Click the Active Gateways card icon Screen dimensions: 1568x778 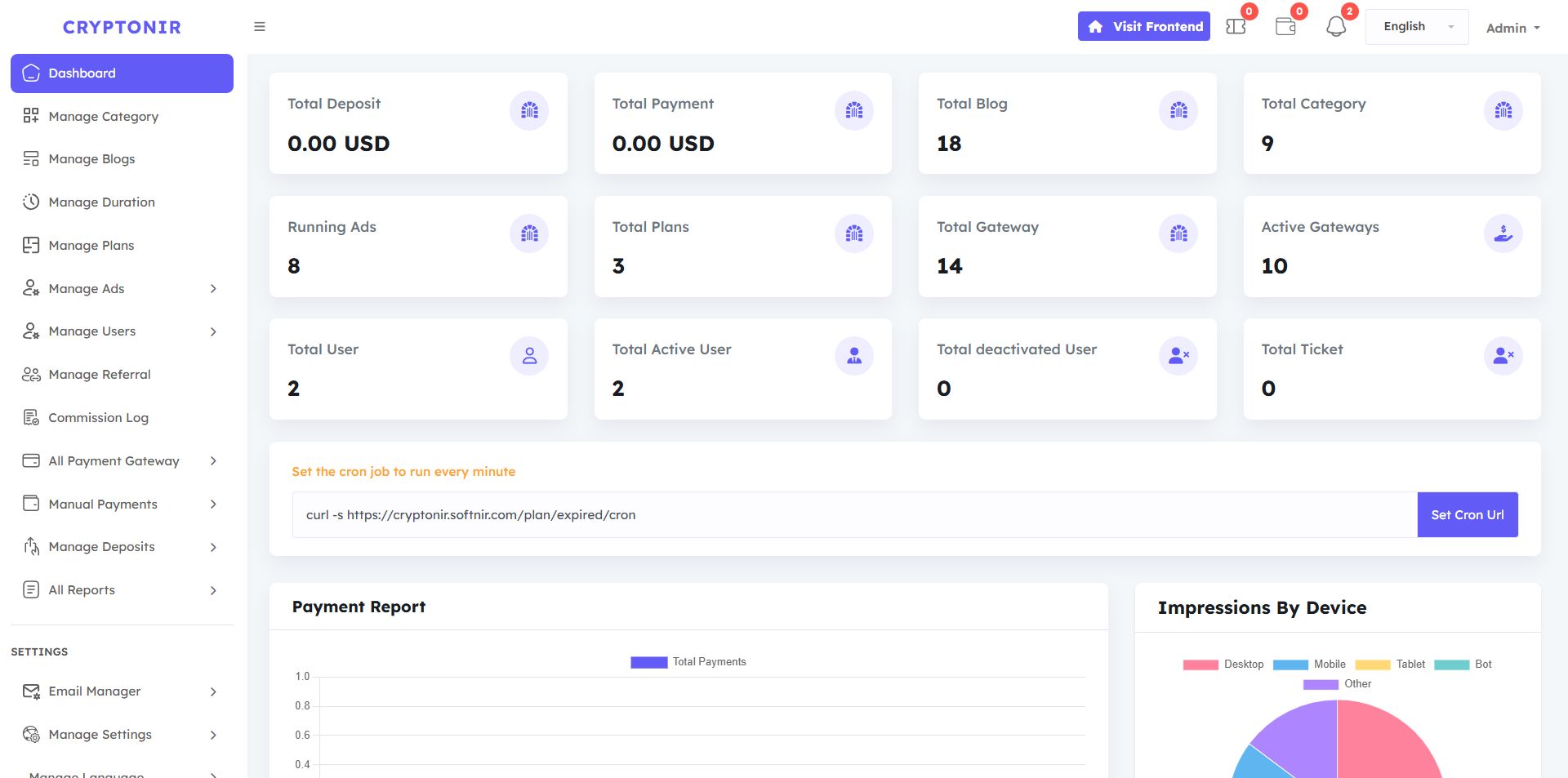point(1503,234)
